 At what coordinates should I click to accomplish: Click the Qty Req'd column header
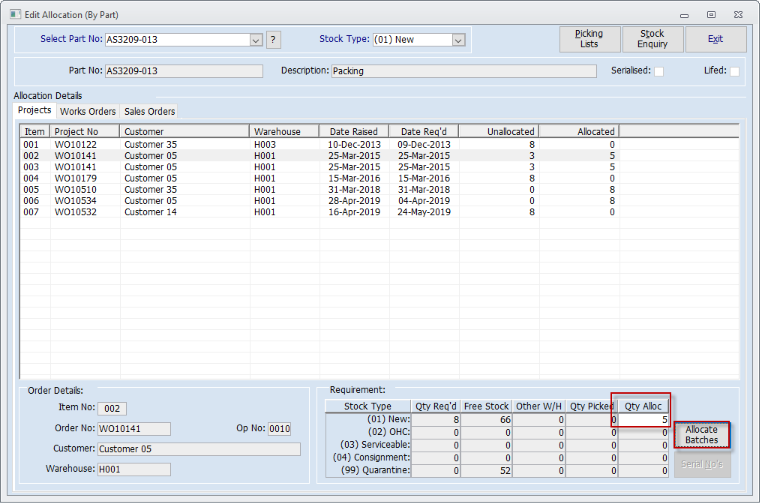(436, 406)
